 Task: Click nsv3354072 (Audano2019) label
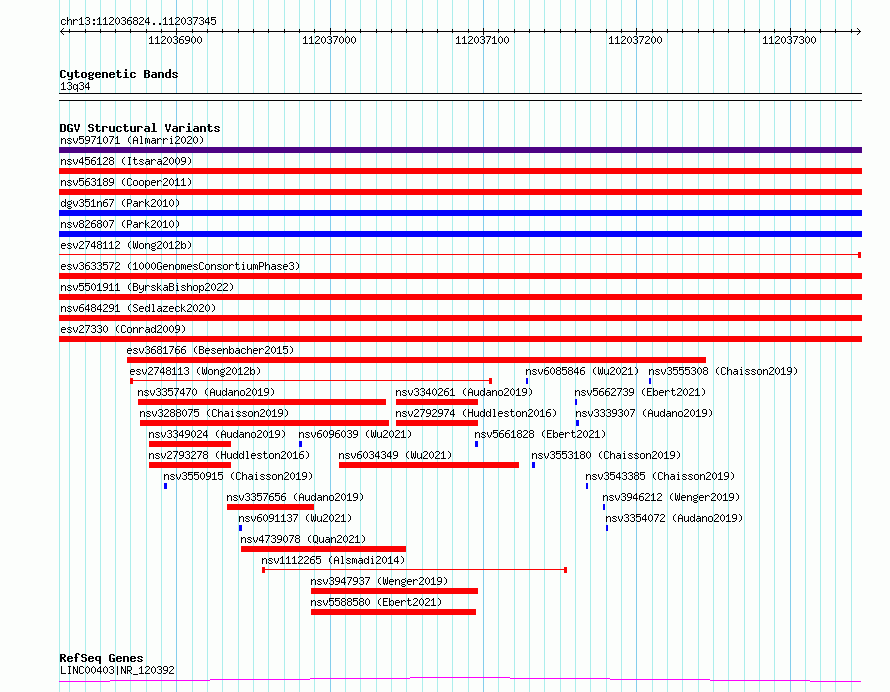click(674, 518)
